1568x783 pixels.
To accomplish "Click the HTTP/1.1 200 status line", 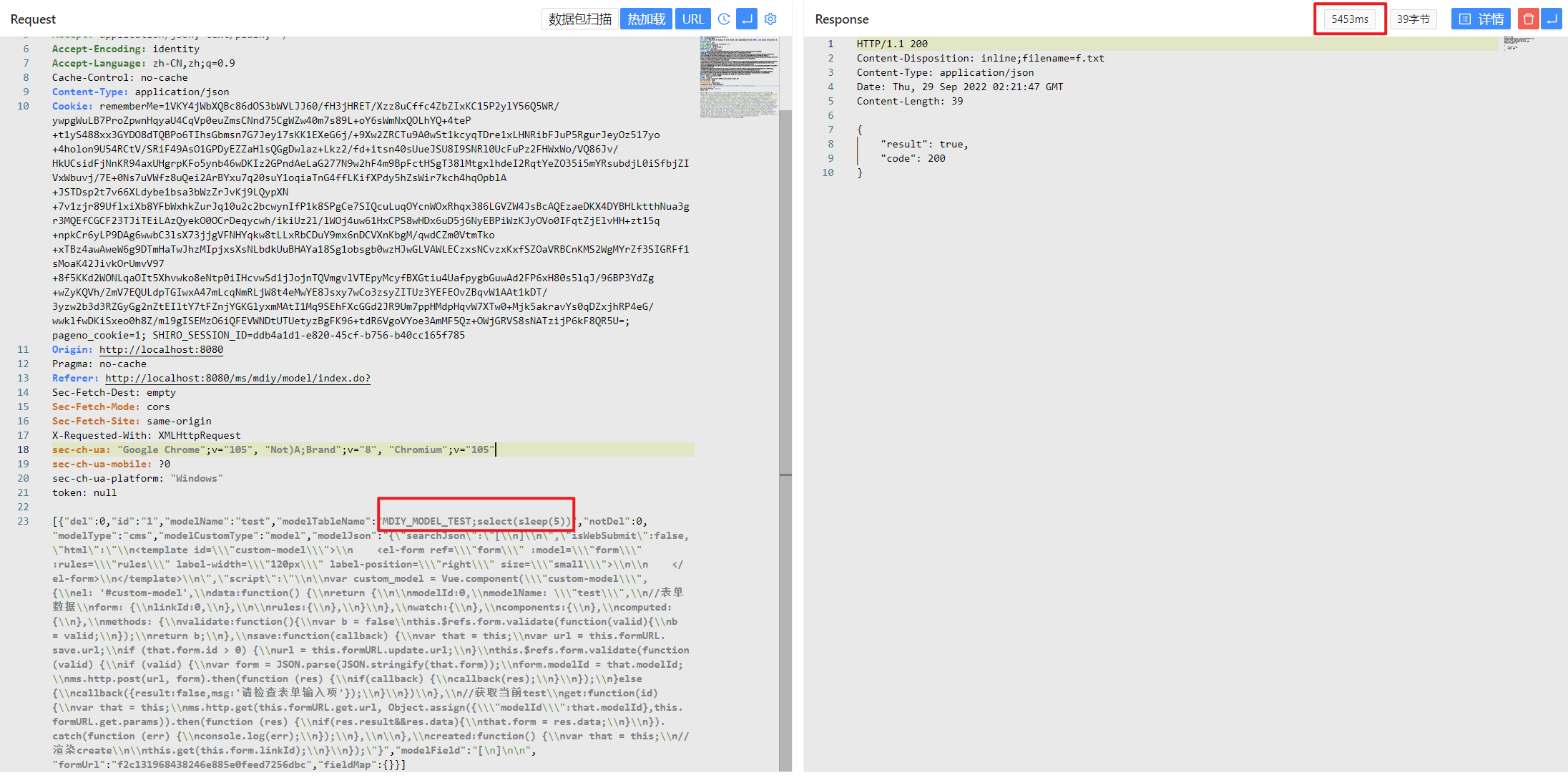I will tap(892, 44).
